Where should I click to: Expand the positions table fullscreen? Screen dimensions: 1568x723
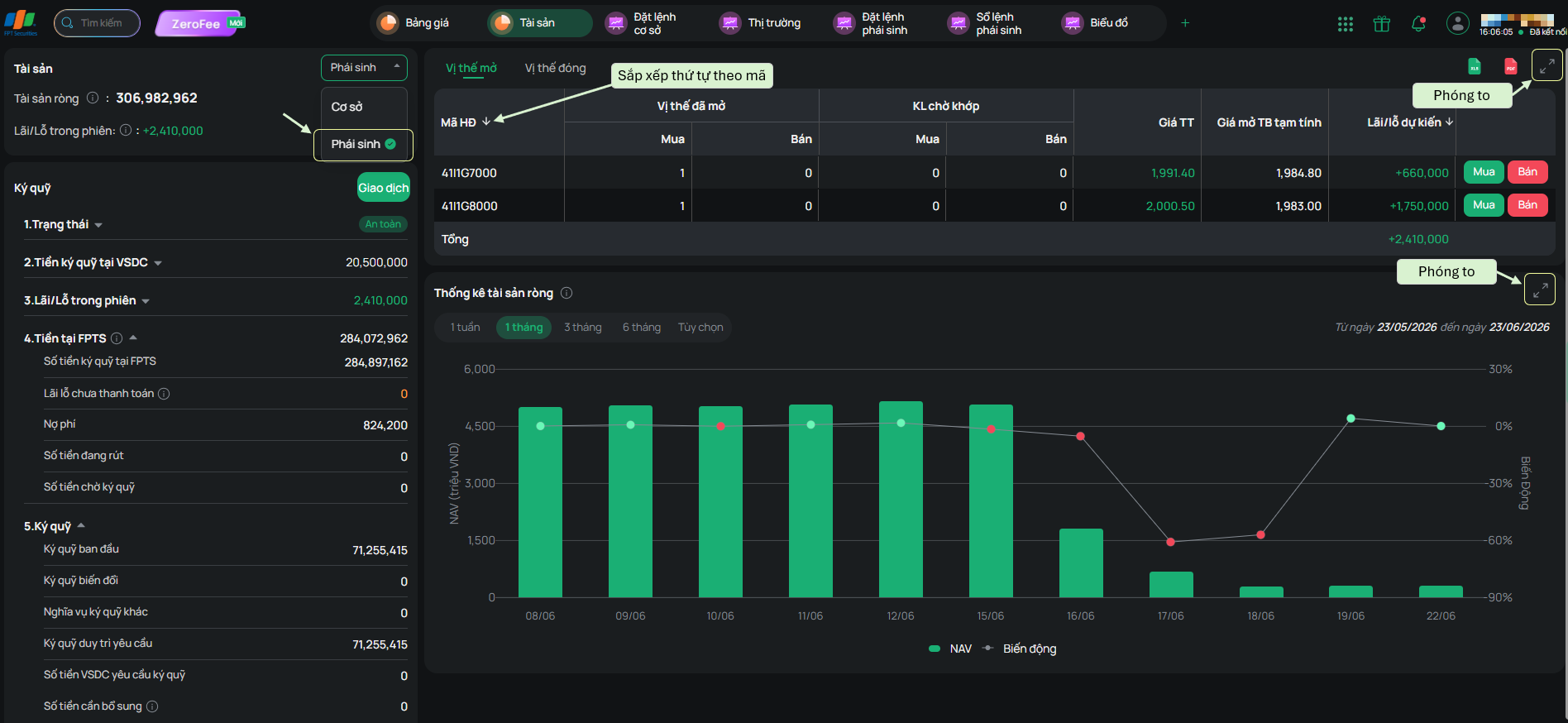tap(1546, 65)
